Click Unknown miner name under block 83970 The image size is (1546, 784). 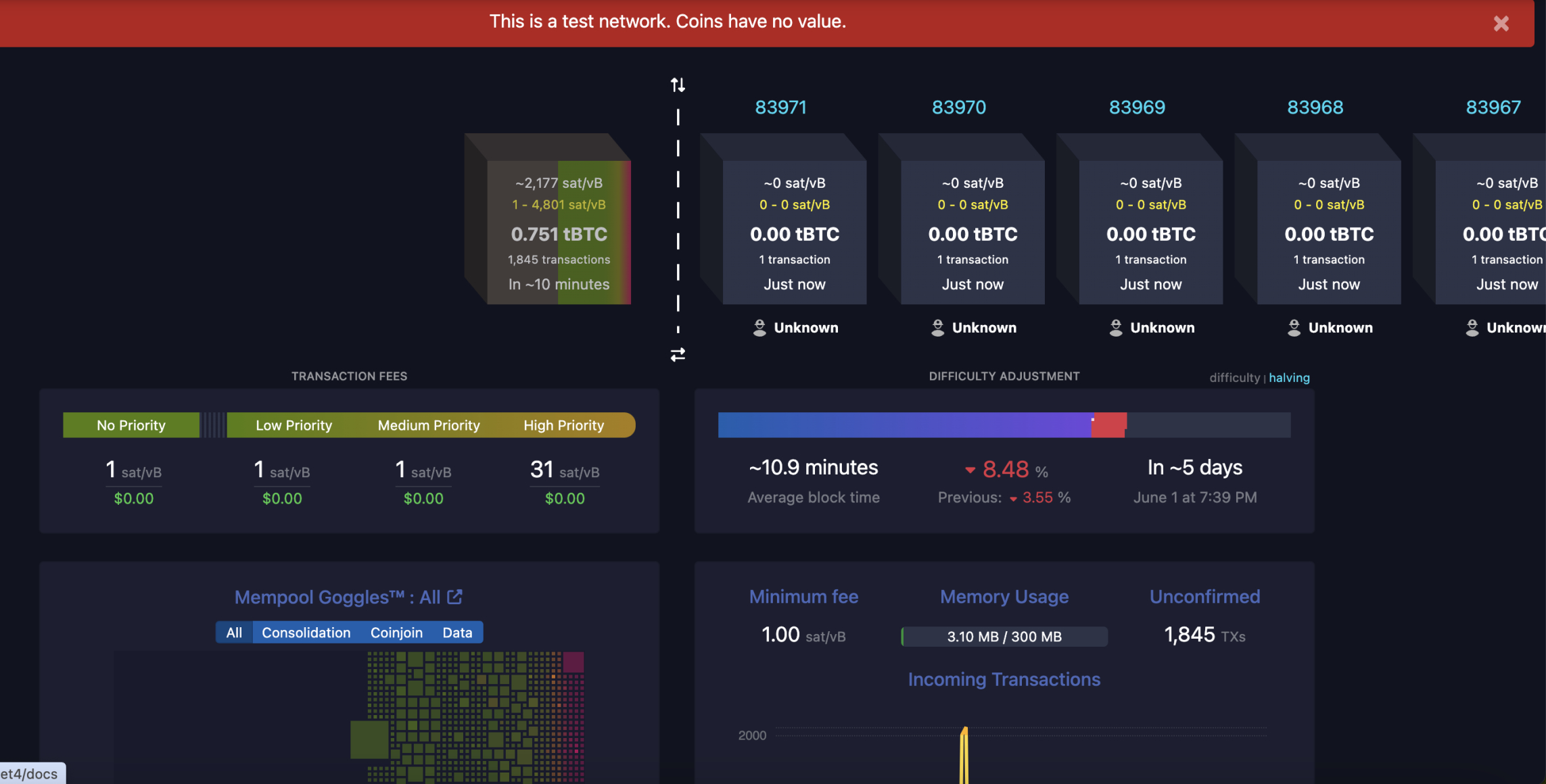pos(984,328)
